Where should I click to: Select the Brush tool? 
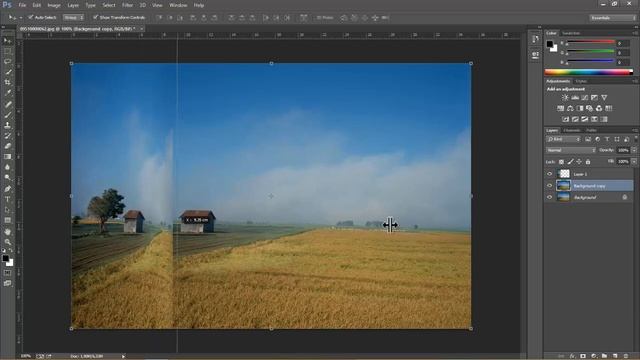click(x=7, y=114)
